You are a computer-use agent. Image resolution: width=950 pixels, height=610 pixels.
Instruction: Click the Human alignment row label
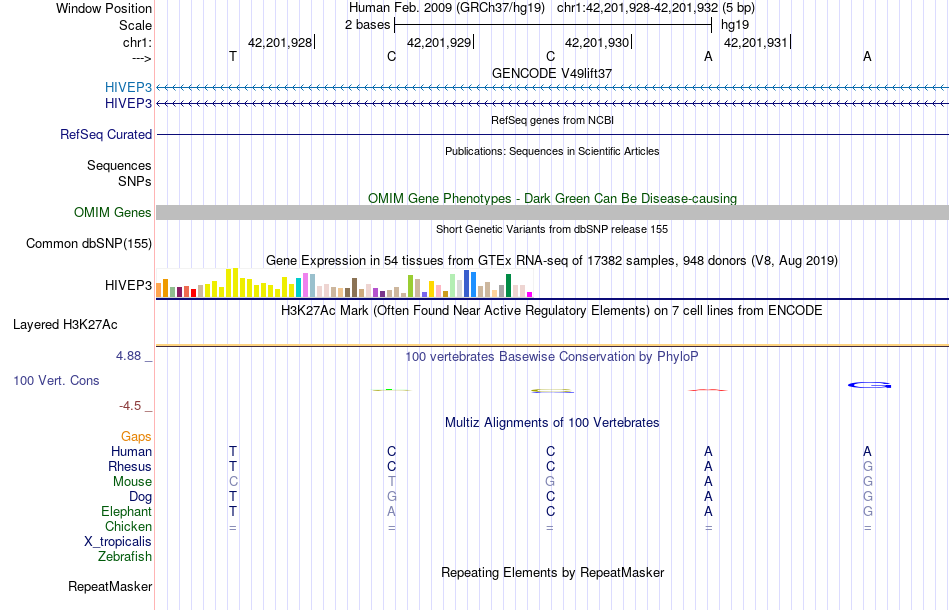pyautogui.click(x=131, y=452)
